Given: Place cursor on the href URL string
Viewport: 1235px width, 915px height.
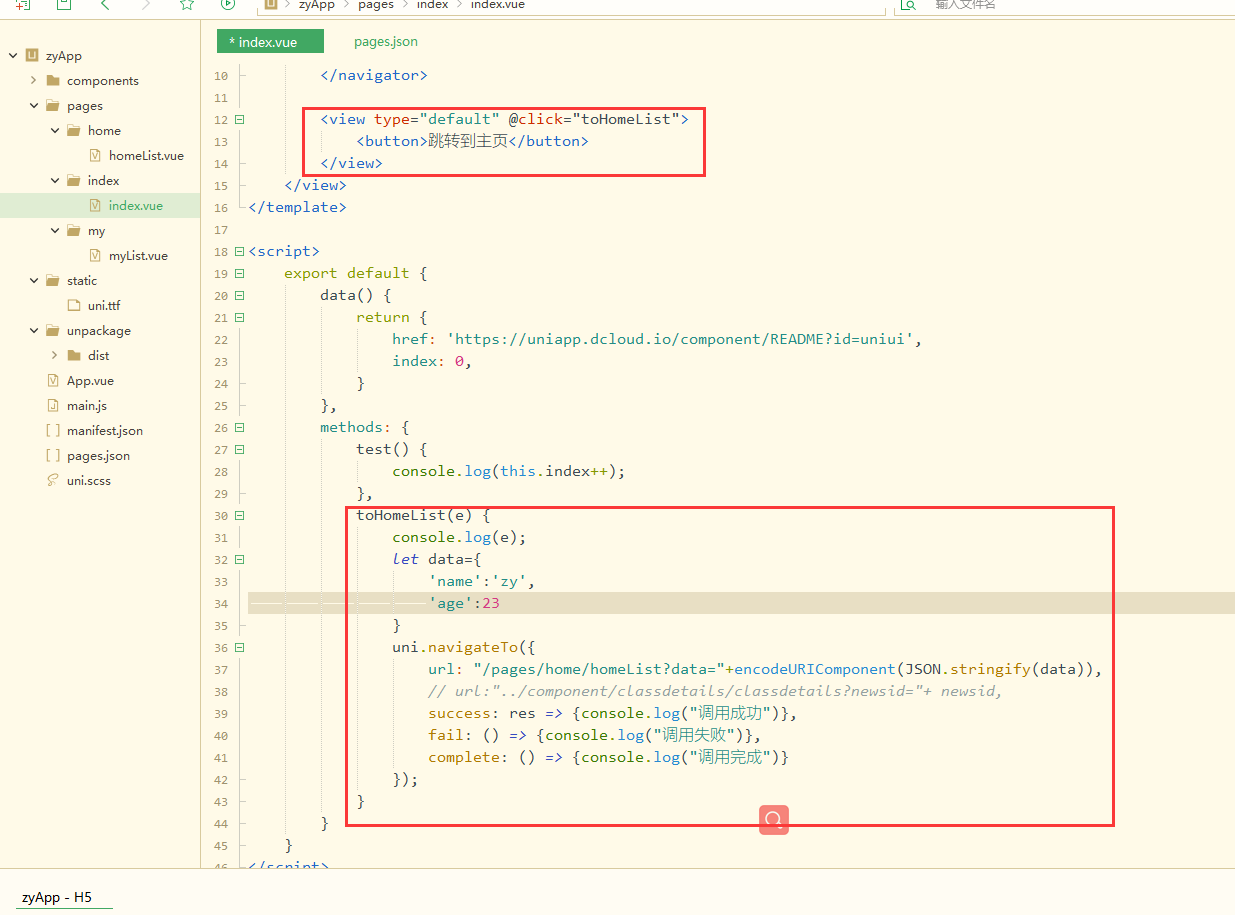Looking at the screenshot, I should pyautogui.click(x=682, y=339).
